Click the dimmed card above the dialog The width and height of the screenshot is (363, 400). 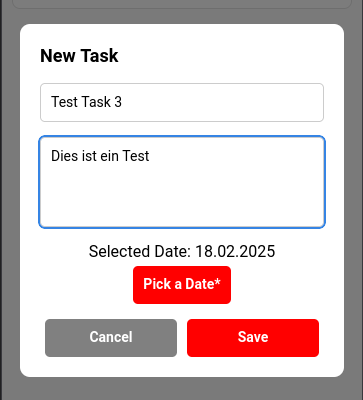[x=182, y=4]
